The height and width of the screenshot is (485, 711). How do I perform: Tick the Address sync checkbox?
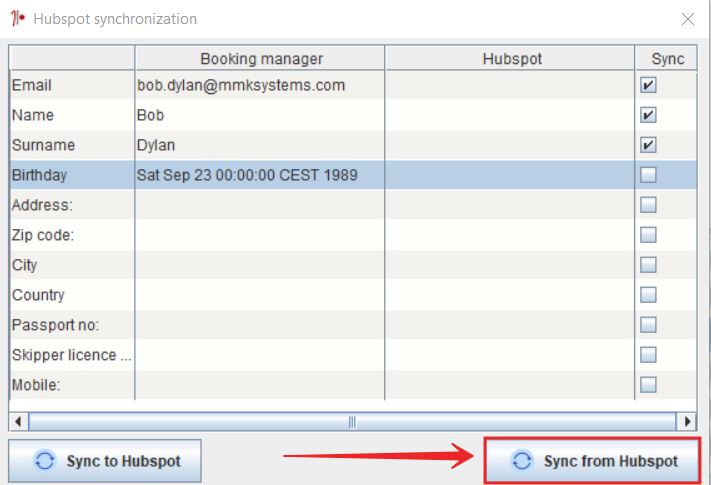coord(648,205)
